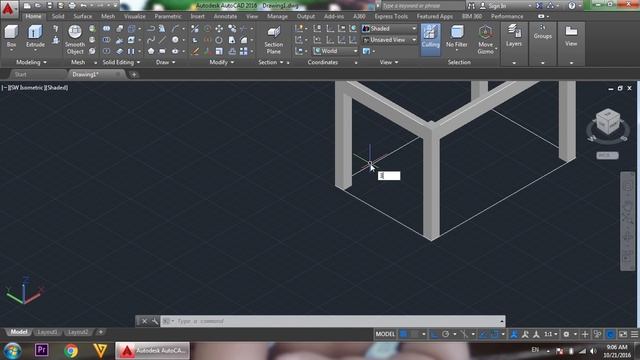Image resolution: width=640 pixels, height=360 pixels.
Task: Switch to the Surface ribbon tab
Action: click(x=82, y=16)
